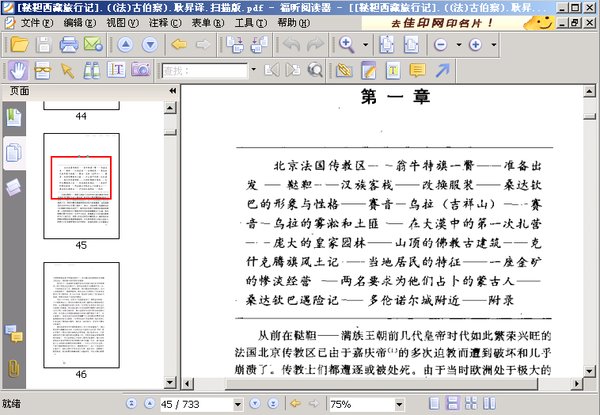Zoom in with the plus circle button
The image size is (600, 415).
coord(475,45)
